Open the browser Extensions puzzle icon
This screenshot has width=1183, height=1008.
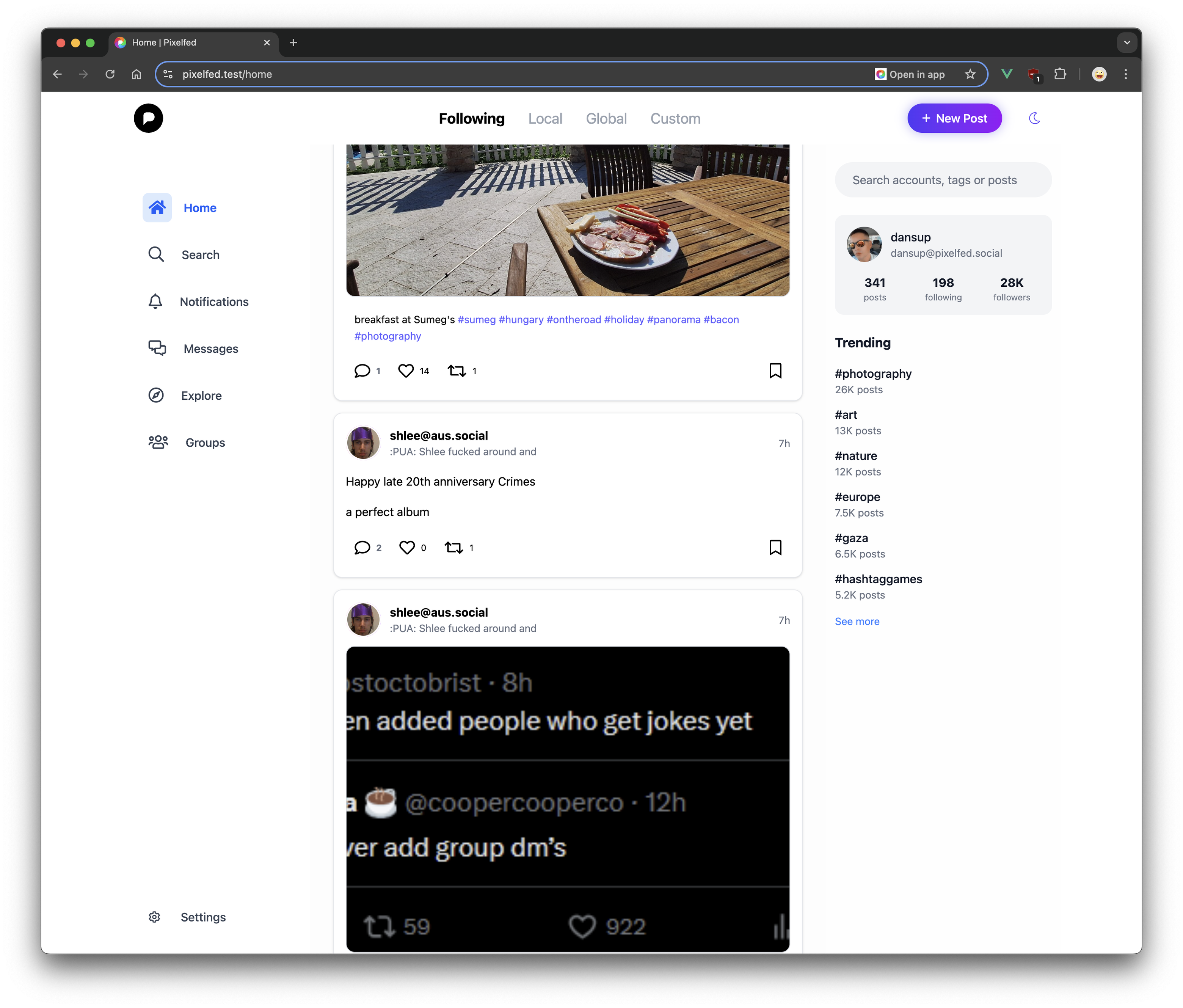click(x=1060, y=74)
